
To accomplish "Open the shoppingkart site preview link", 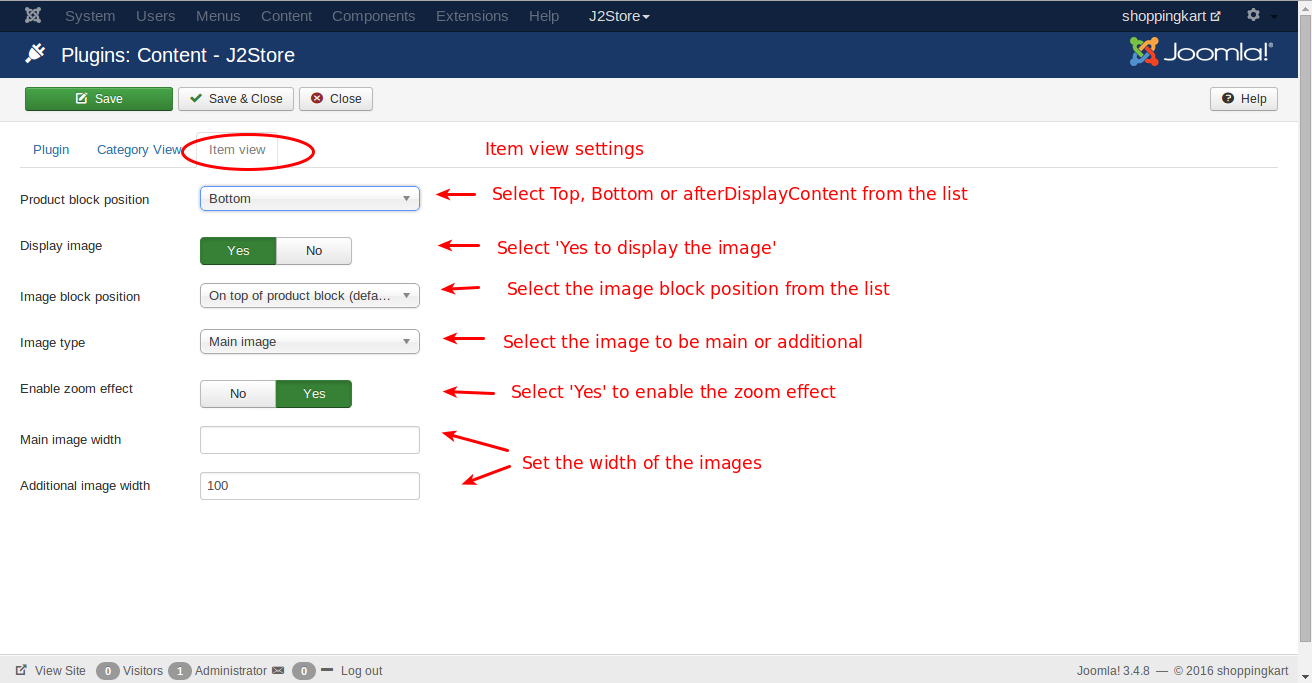I will tap(1170, 15).
